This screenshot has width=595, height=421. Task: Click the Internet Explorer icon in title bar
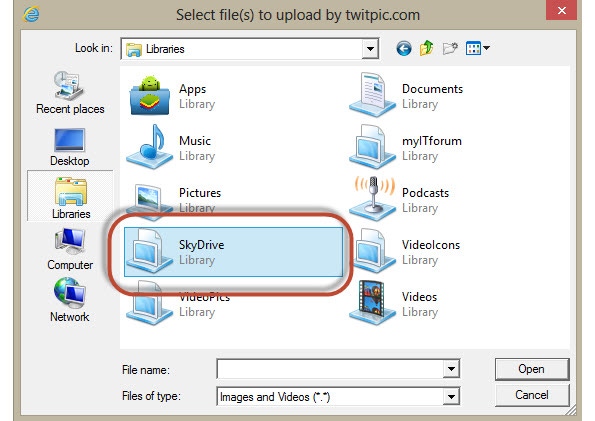click(x=31, y=14)
